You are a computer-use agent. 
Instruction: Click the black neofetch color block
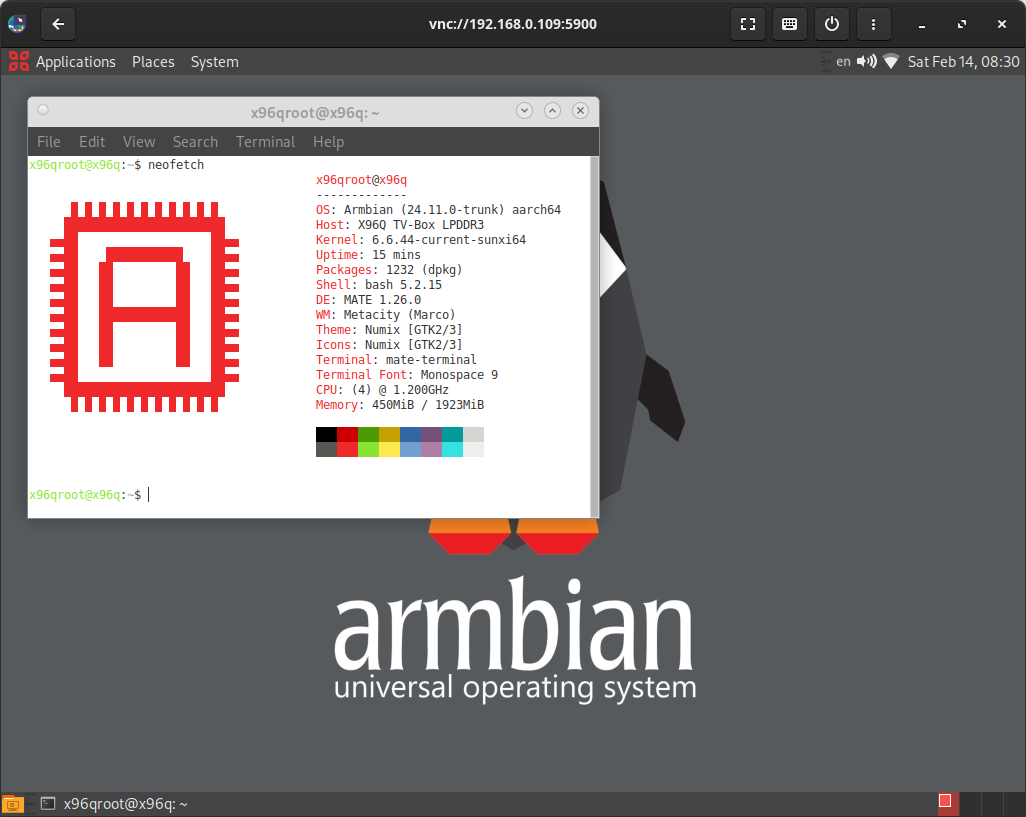[x=327, y=434]
